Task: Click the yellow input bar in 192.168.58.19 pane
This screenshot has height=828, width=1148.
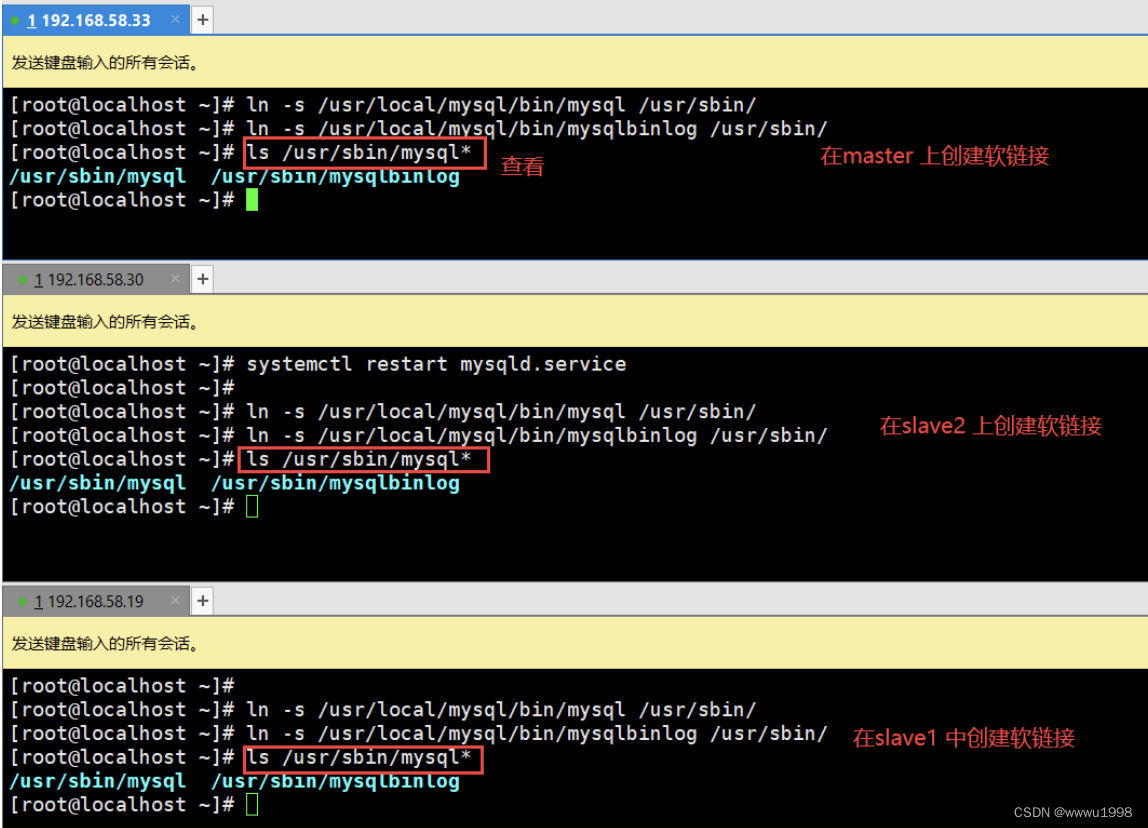Action: [x=575, y=644]
